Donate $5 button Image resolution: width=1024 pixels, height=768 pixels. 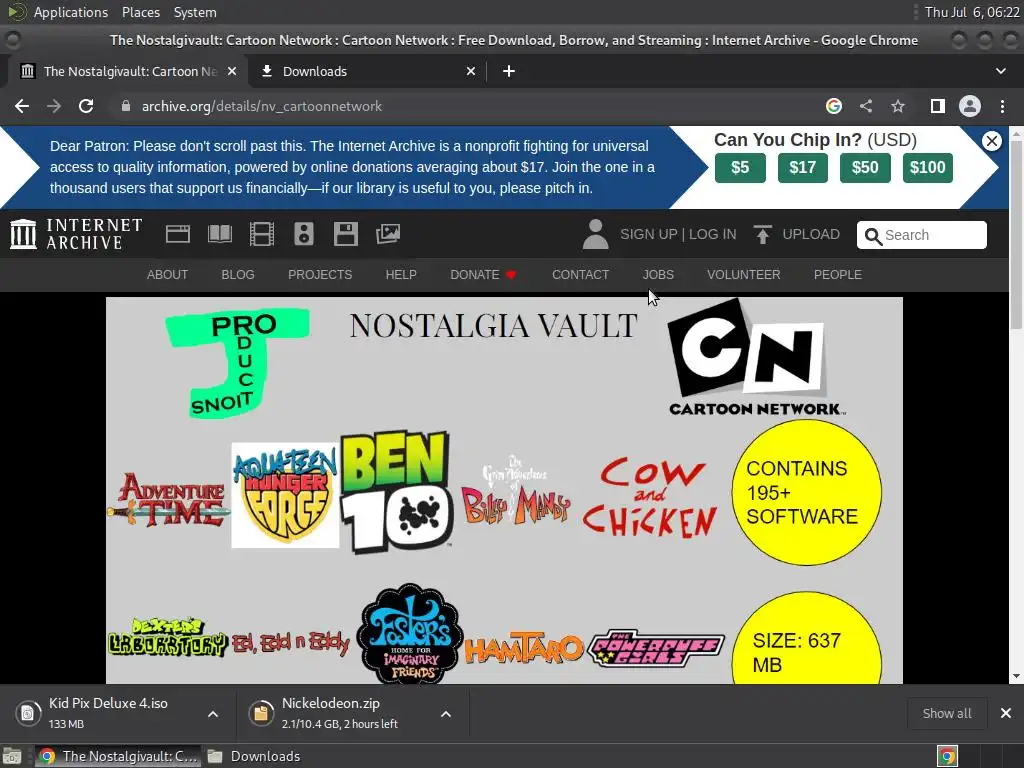tap(740, 168)
